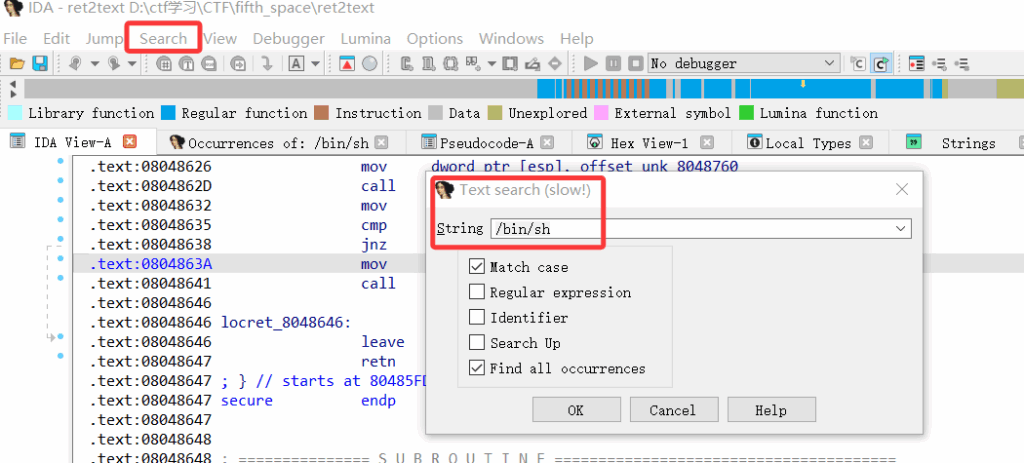Open the Search menu
The width and height of the screenshot is (1024, 463).
click(163, 39)
